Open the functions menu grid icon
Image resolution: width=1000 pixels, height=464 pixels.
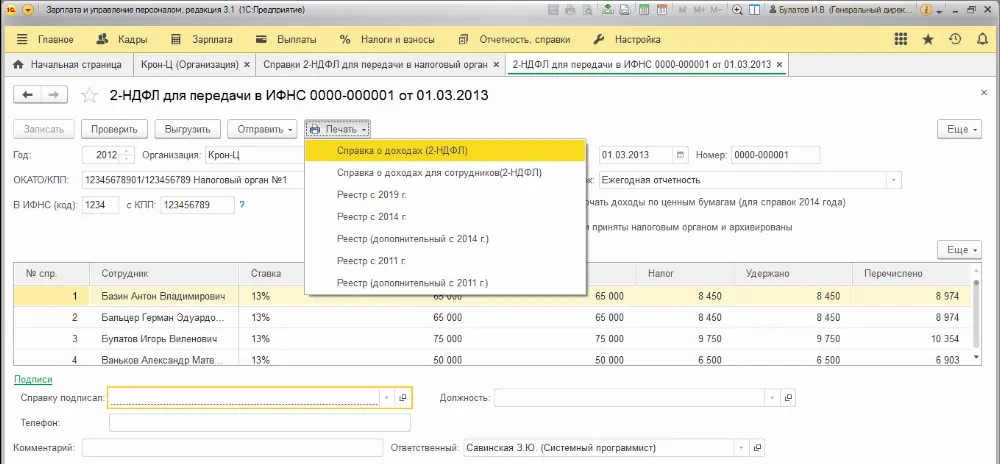(901, 40)
